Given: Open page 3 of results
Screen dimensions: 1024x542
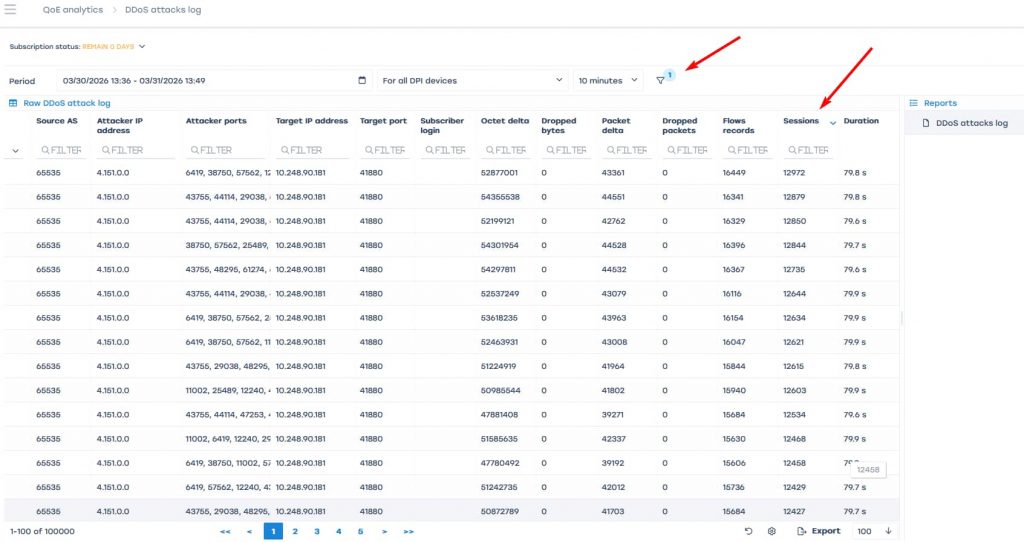Looking at the screenshot, I should [x=317, y=532].
